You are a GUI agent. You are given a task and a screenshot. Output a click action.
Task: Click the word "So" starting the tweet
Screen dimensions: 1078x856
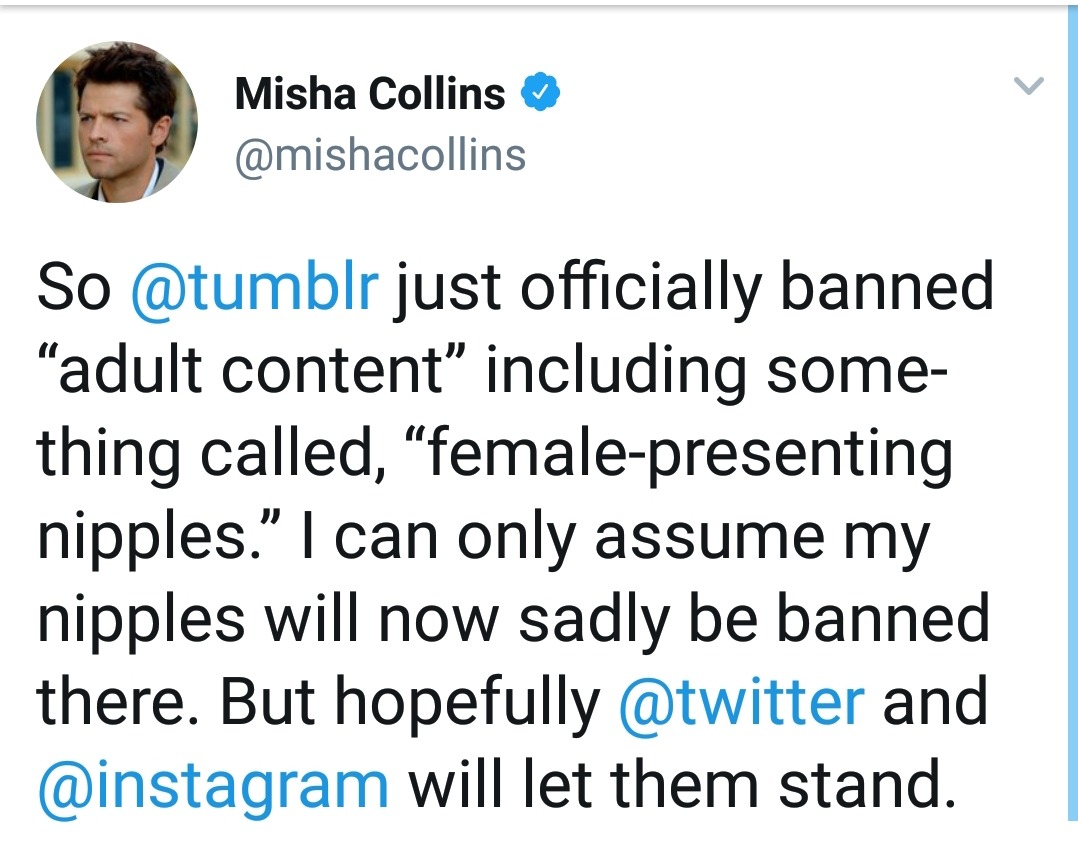tap(75, 288)
